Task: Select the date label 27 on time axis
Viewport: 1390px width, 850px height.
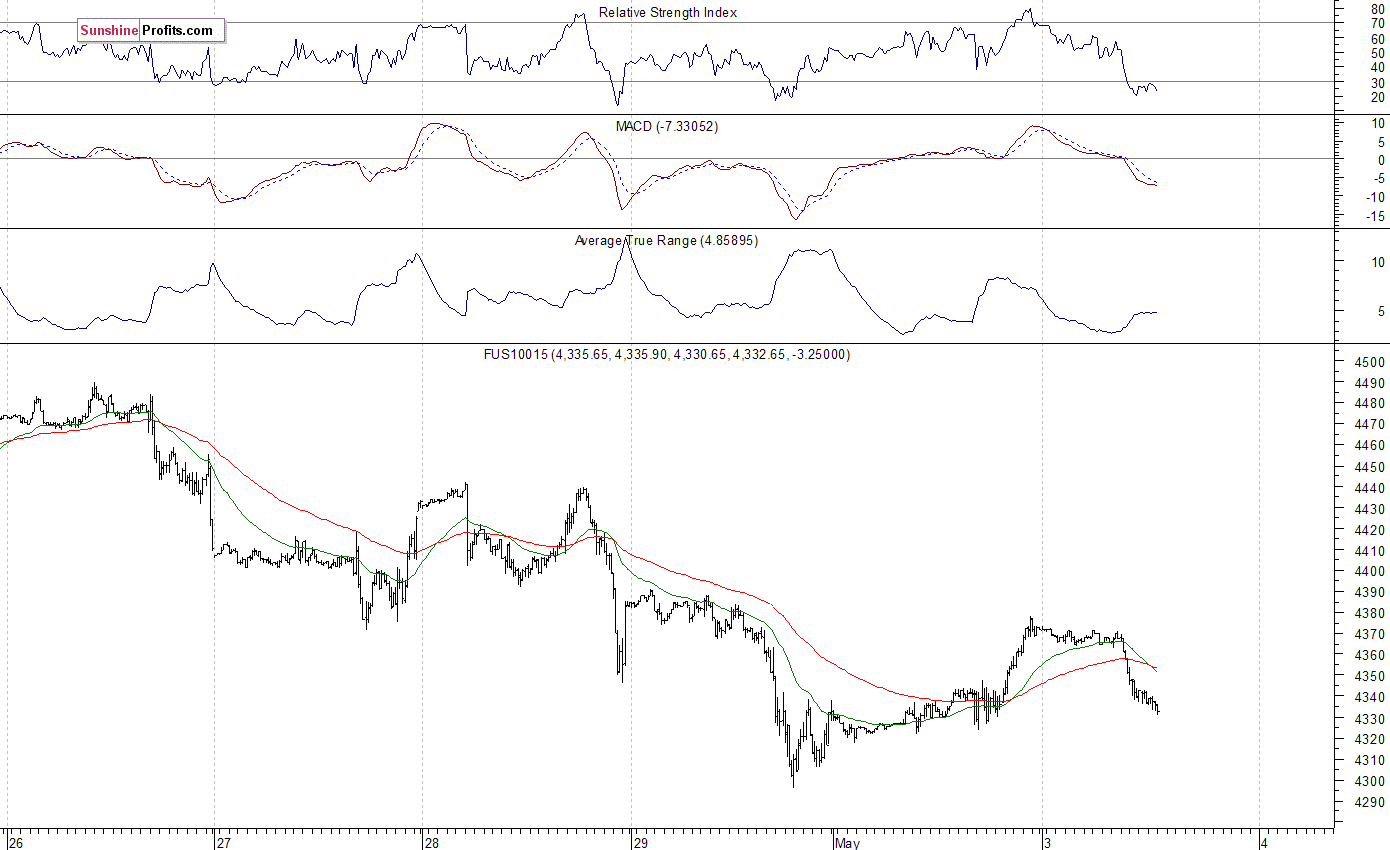Action: pos(225,843)
